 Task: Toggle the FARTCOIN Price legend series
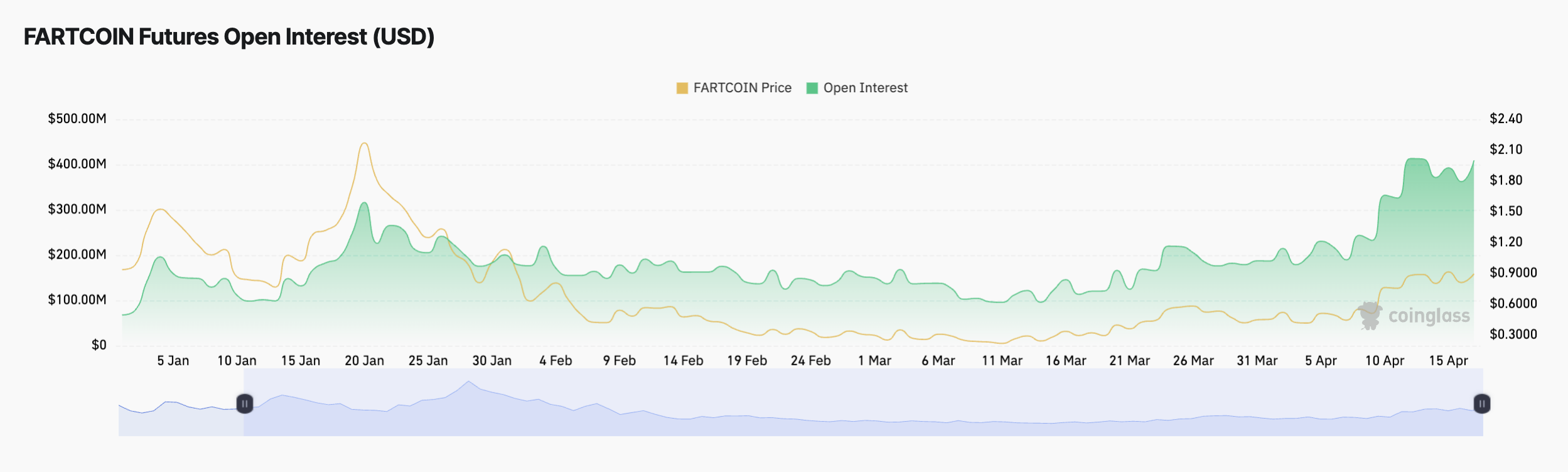pyautogui.click(x=742, y=88)
